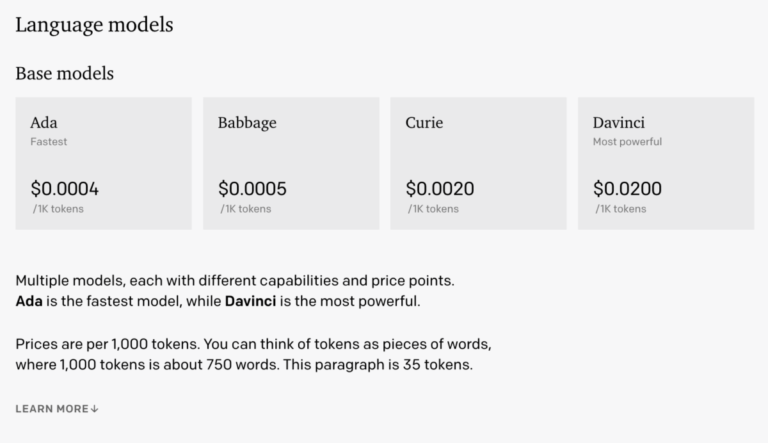Click bold Davinci word in description
Image resolution: width=768 pixels, height=443 pixels.
click(250, 301)
